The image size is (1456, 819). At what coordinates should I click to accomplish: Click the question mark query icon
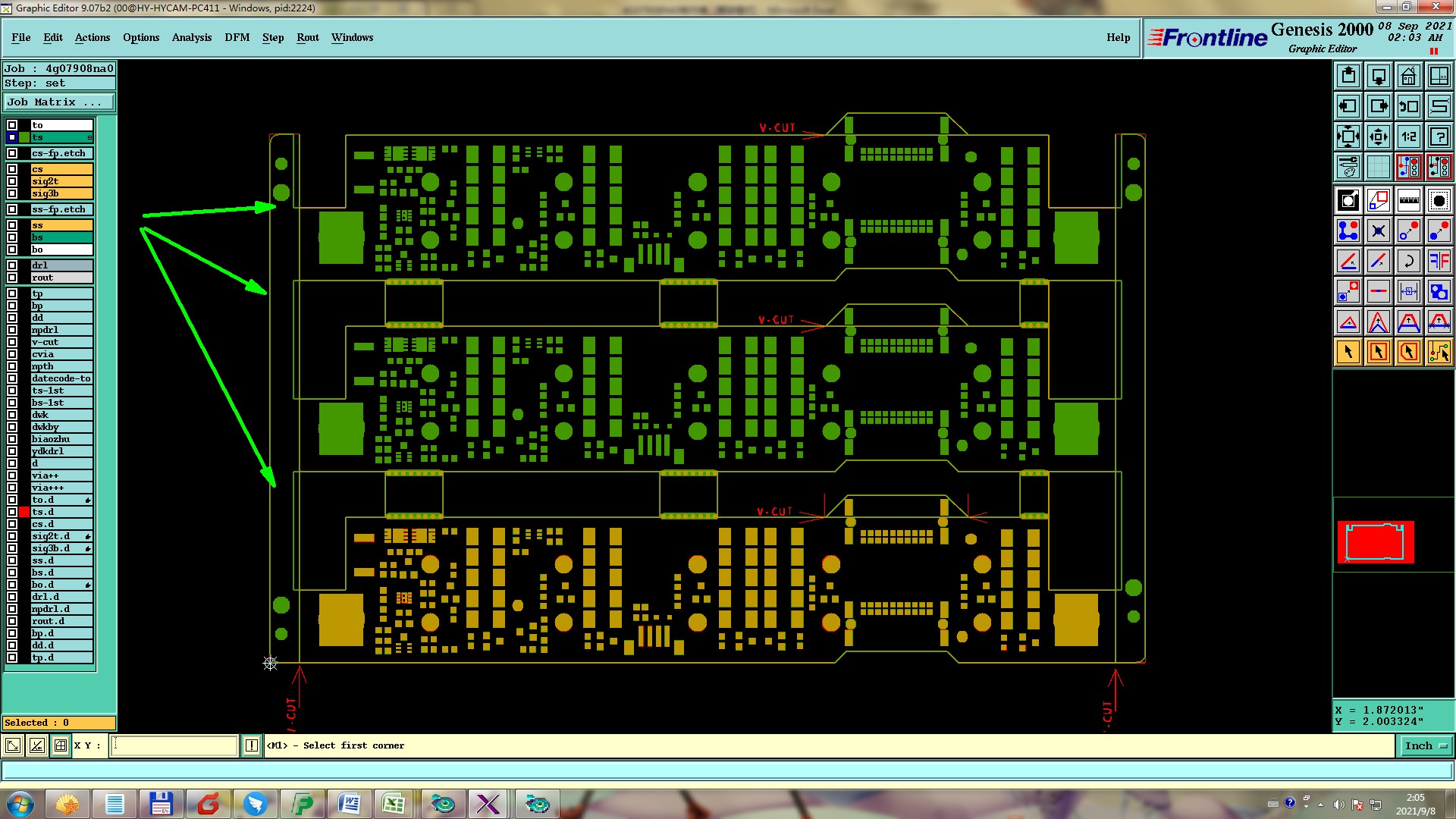[1439, 136]
